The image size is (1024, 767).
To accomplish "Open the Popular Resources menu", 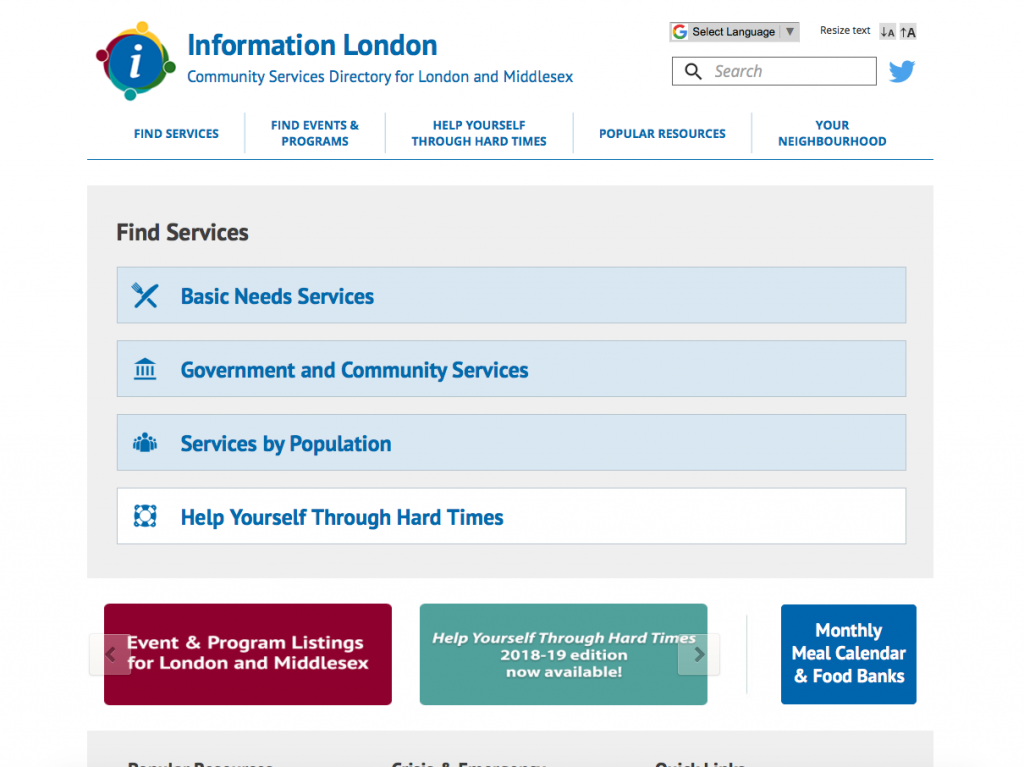I will (x=662, y=133).
